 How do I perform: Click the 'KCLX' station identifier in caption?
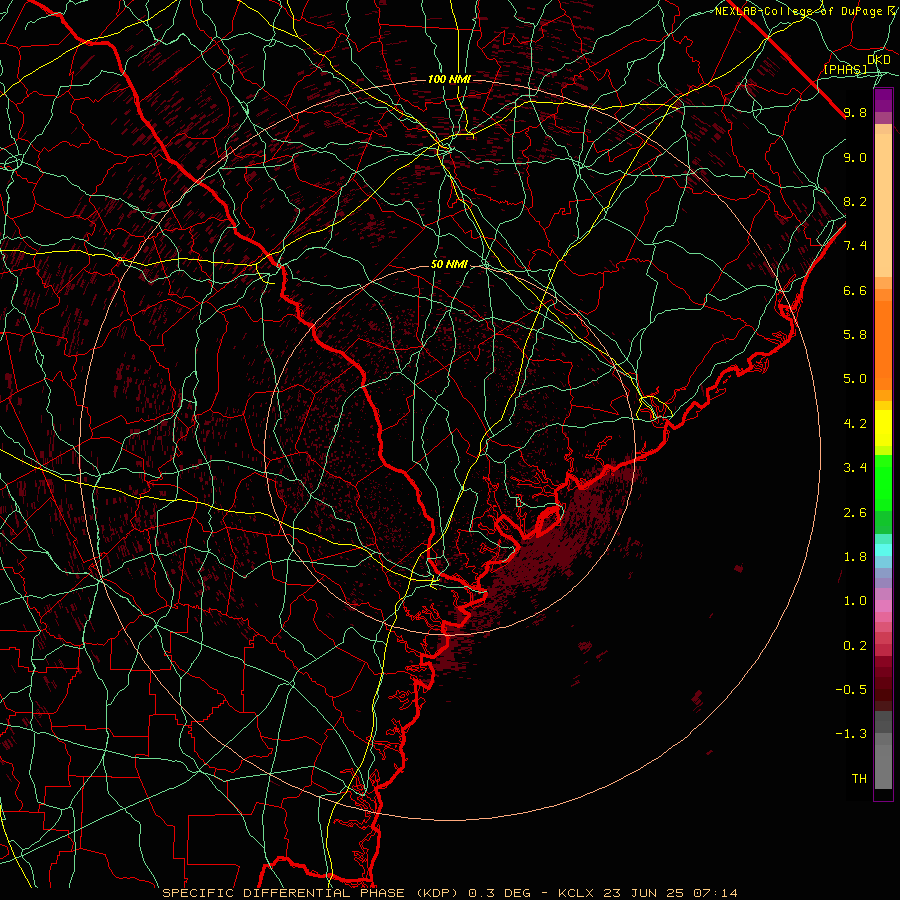pos(577,893)
